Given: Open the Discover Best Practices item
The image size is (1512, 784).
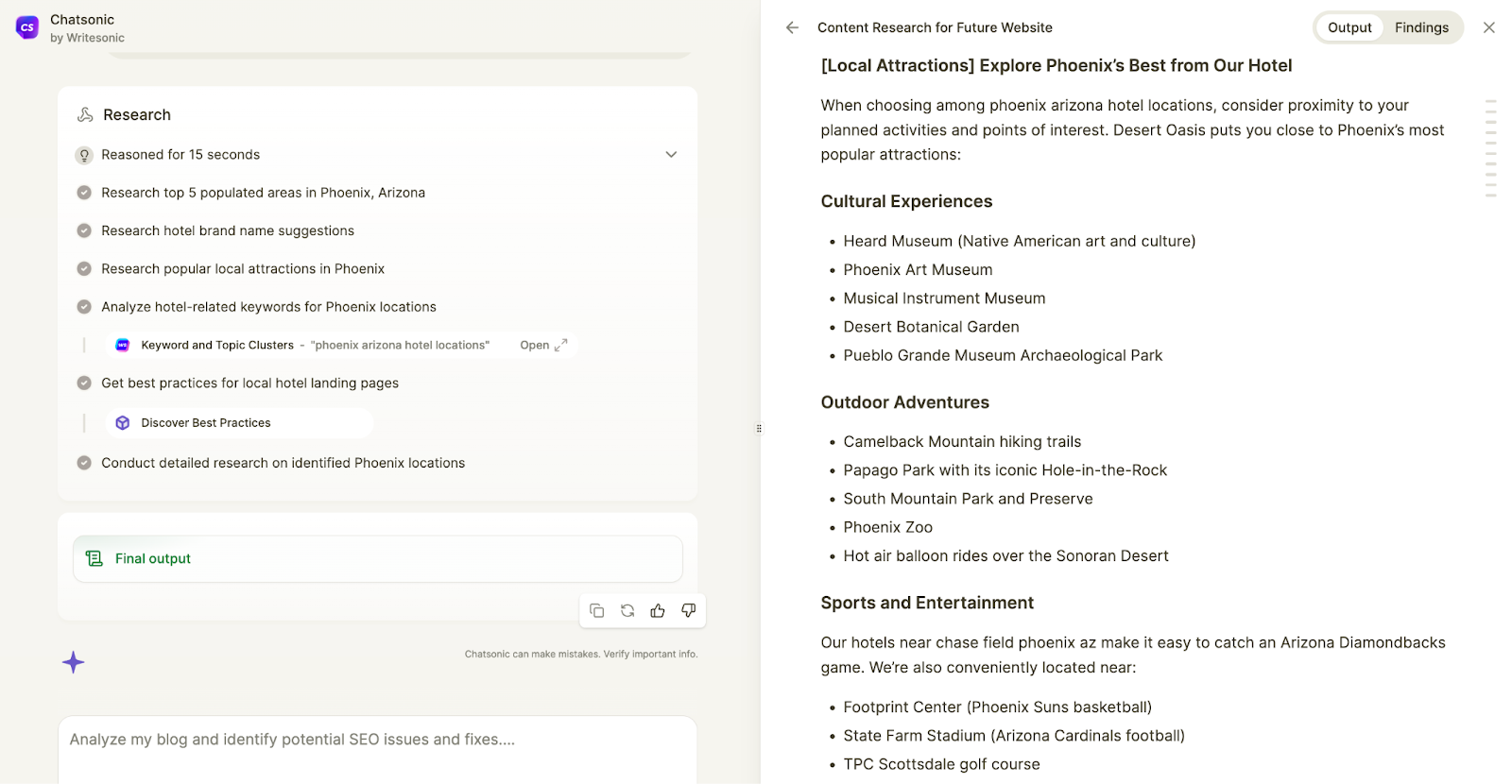Looking at the screenshot, I should [240, 423].
